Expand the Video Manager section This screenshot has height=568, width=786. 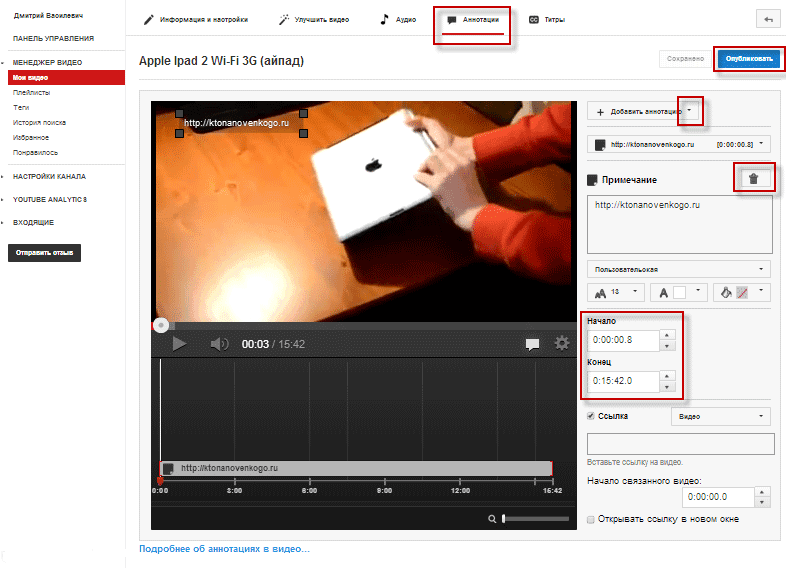(x=47, y=63)
